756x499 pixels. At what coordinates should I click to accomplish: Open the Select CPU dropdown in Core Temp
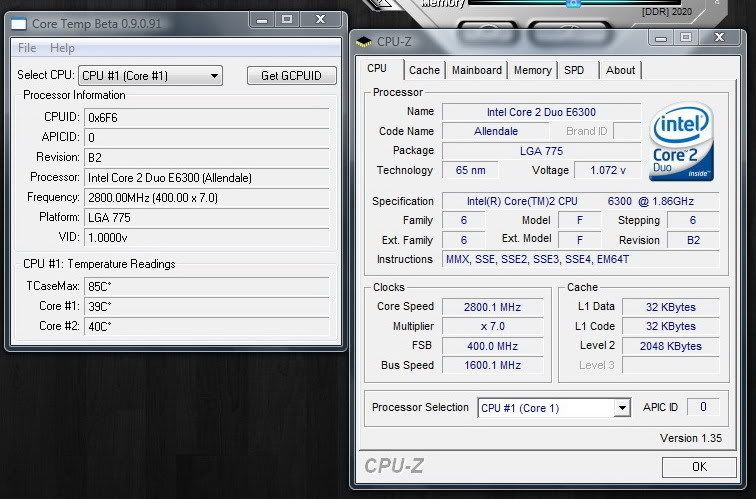pyautogui.click(x=214, y=76)
